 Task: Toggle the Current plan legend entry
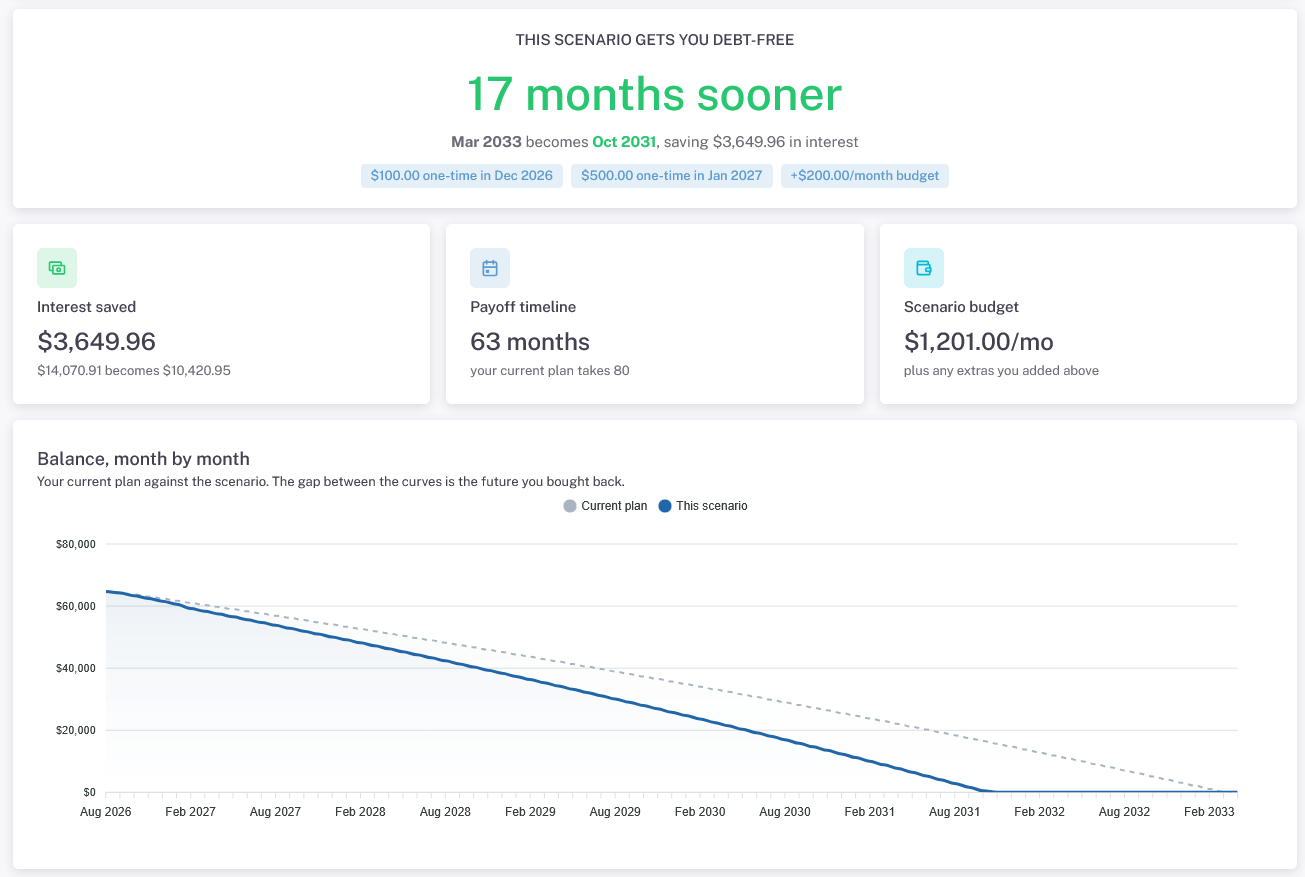point(606,506)
